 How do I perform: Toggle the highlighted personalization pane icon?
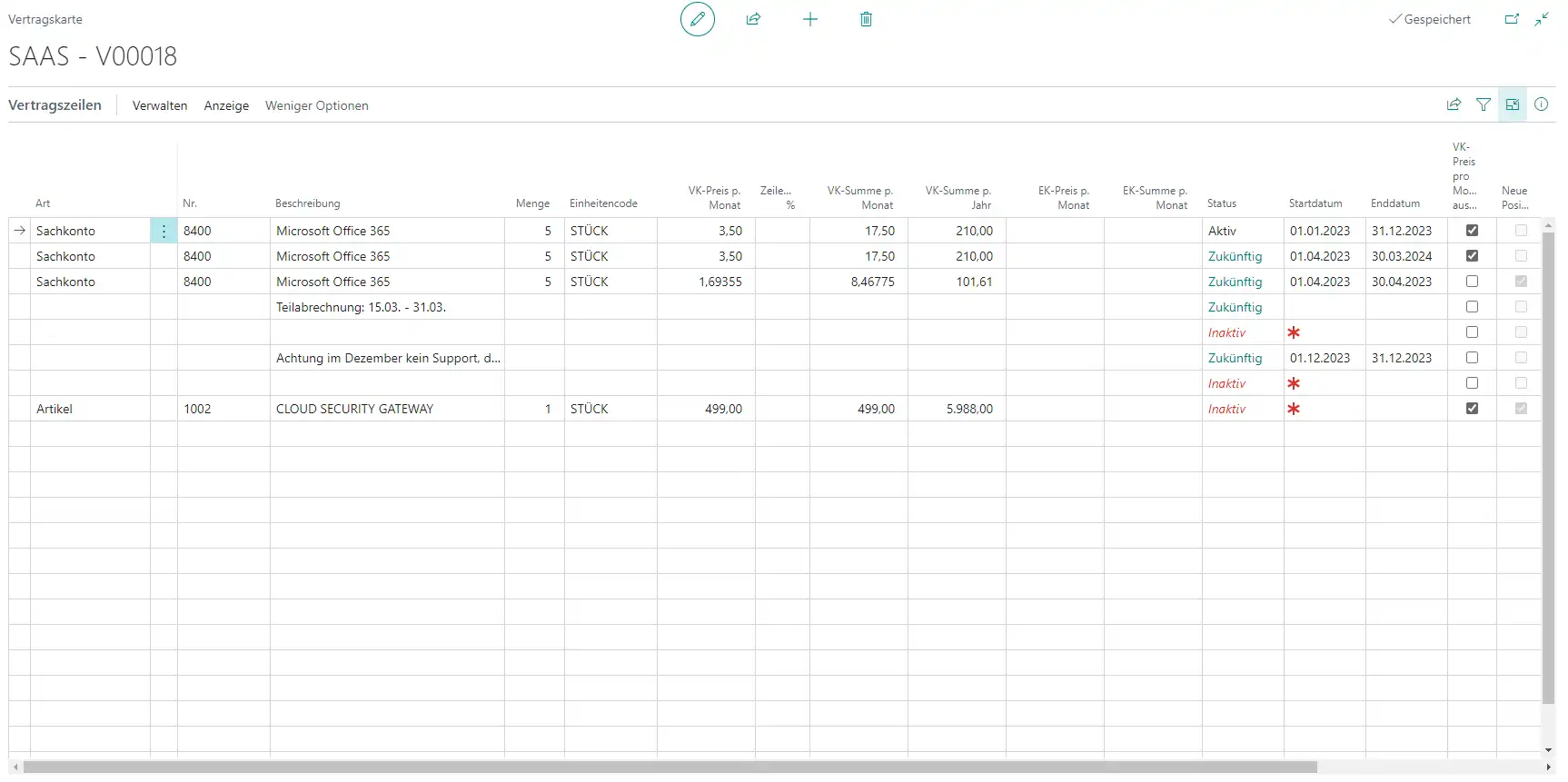pyautogui.click(x=1512, y=104)
